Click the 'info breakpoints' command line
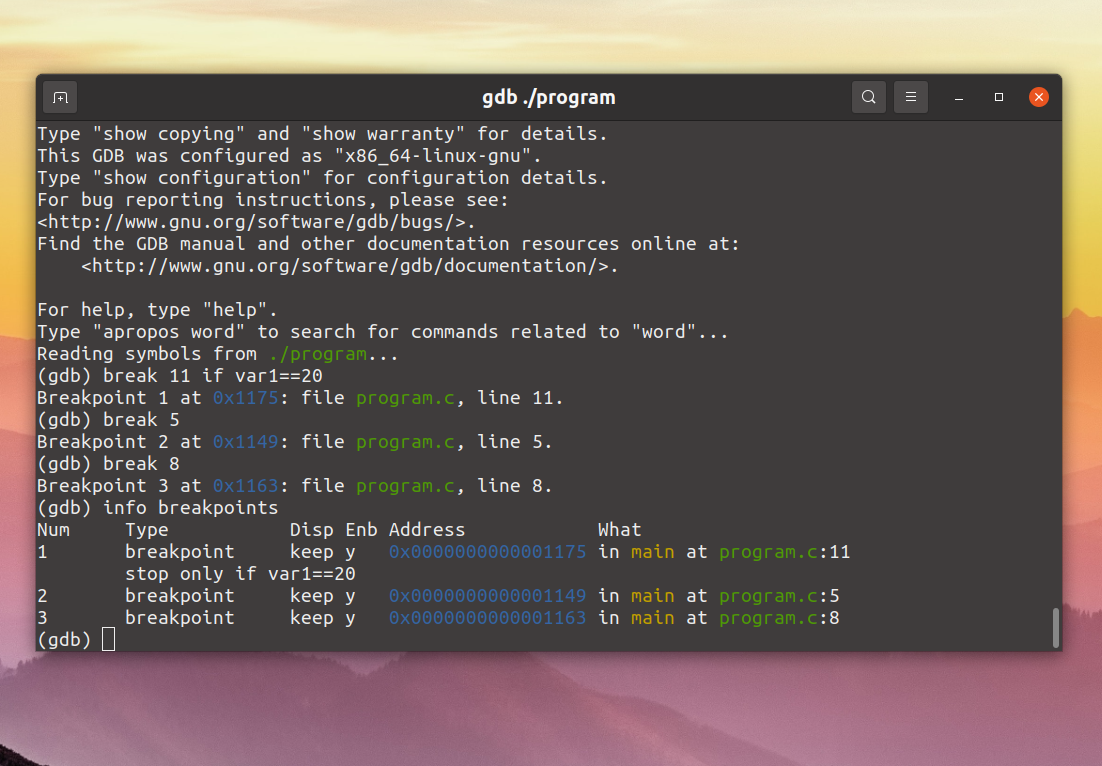Viewport: 1102px width, 766px height. [157, 508]
